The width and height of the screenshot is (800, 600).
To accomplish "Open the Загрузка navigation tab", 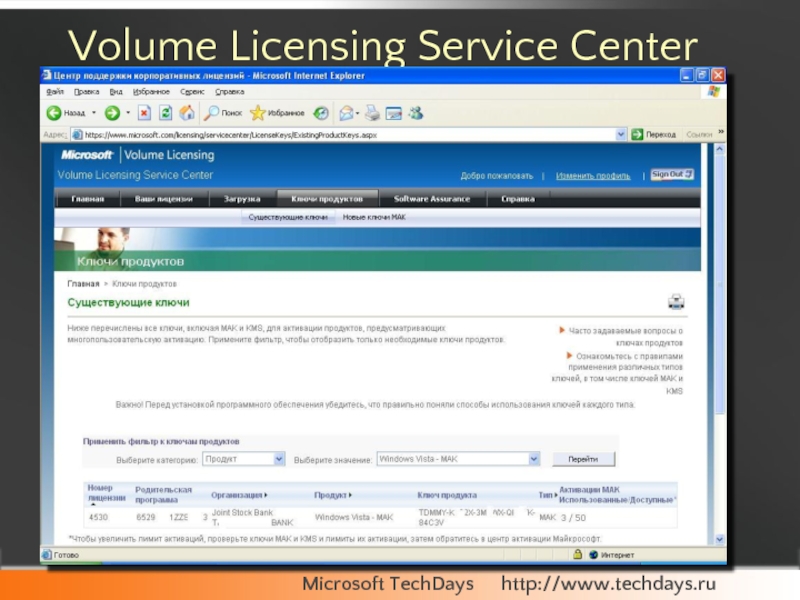I will (x=242, y=199).
